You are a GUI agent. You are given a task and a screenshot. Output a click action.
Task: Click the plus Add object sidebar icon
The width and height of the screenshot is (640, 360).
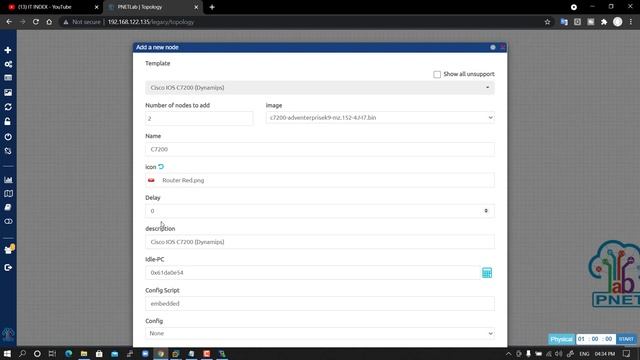click(8, 50)
